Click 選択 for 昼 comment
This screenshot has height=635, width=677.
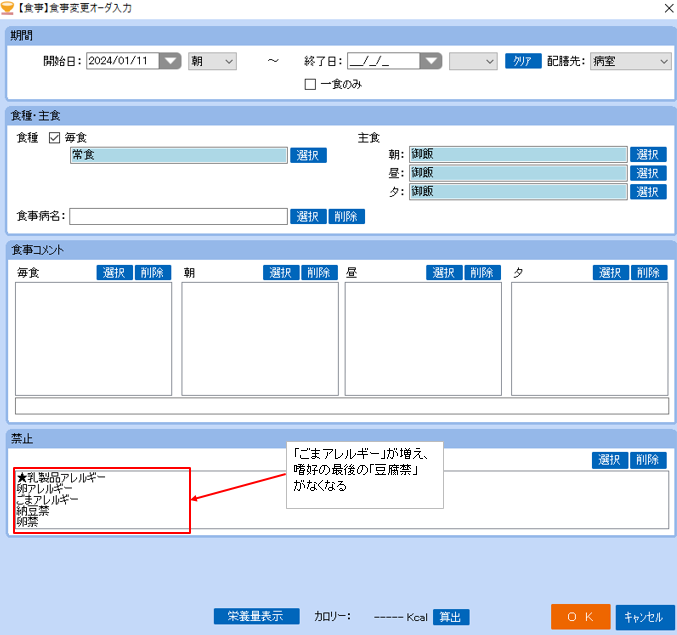[x=444, y=272]
